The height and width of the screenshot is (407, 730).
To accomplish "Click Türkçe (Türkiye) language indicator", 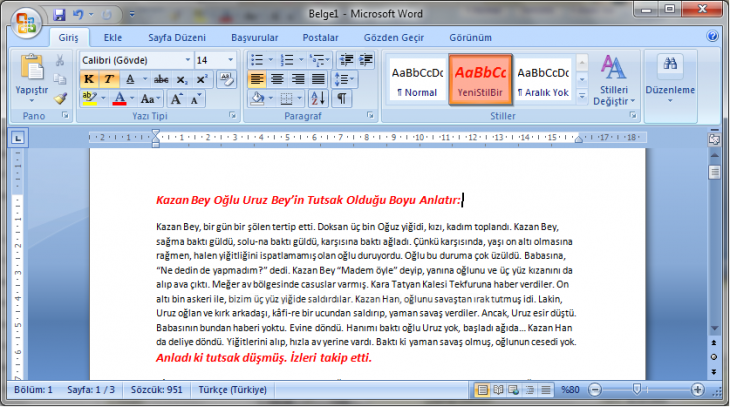I will coord(232,390).
